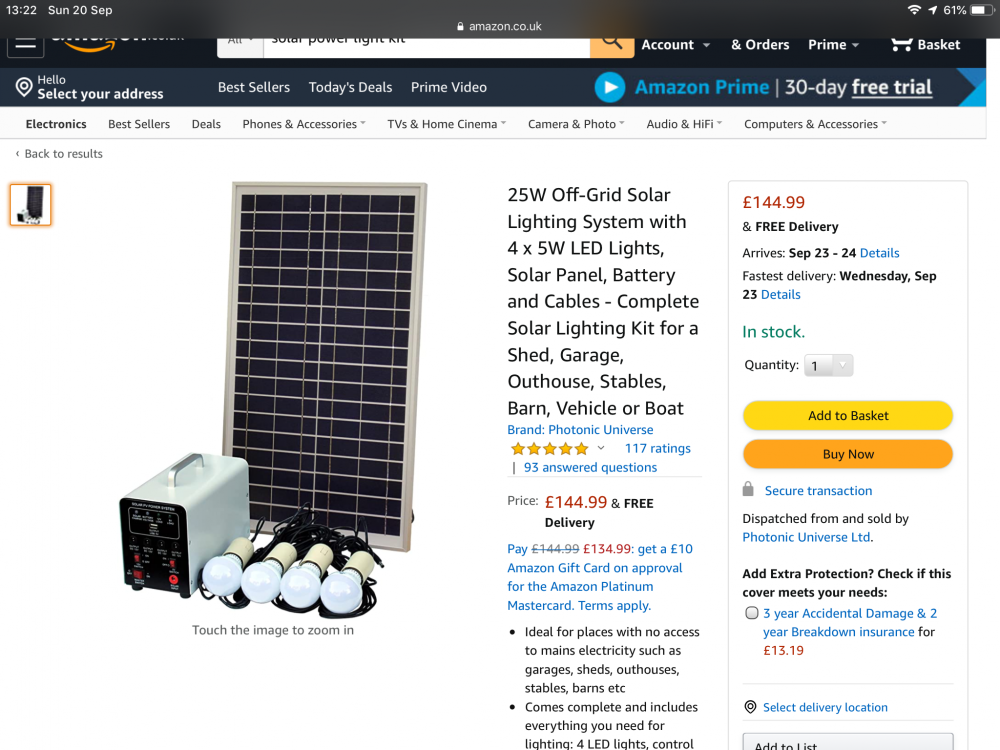Expand the Account dropdown arrow

click(706, 45)
